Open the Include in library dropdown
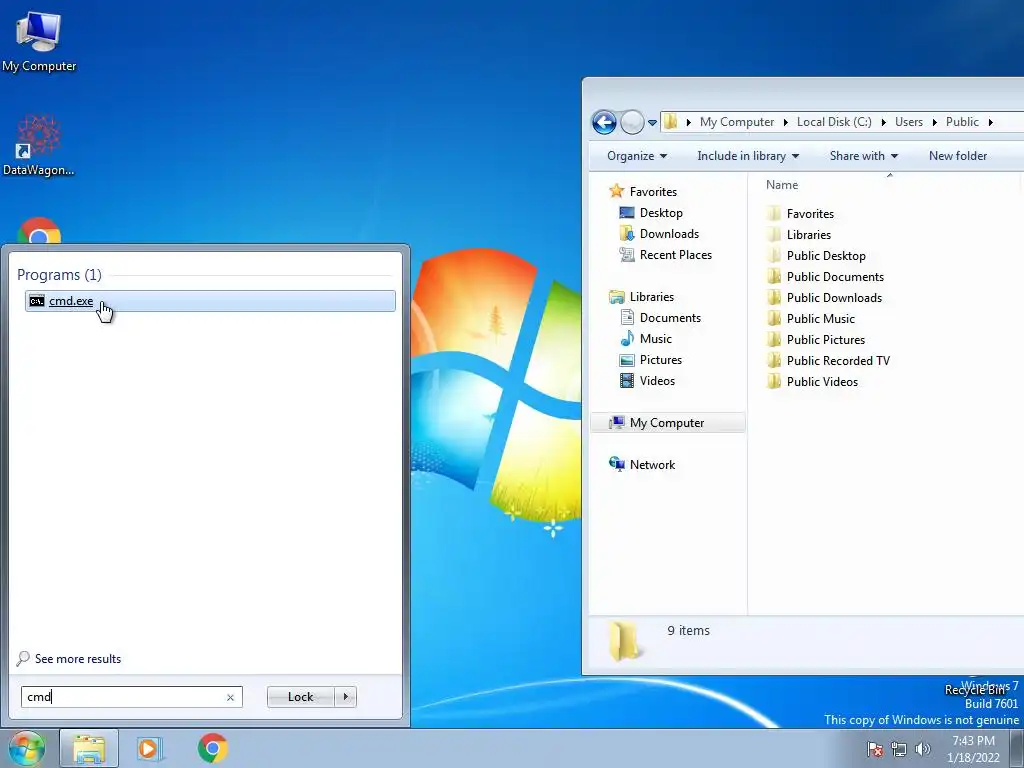Screen dimensions: 1024x768 pyautogui.click(x=748, y=155)
